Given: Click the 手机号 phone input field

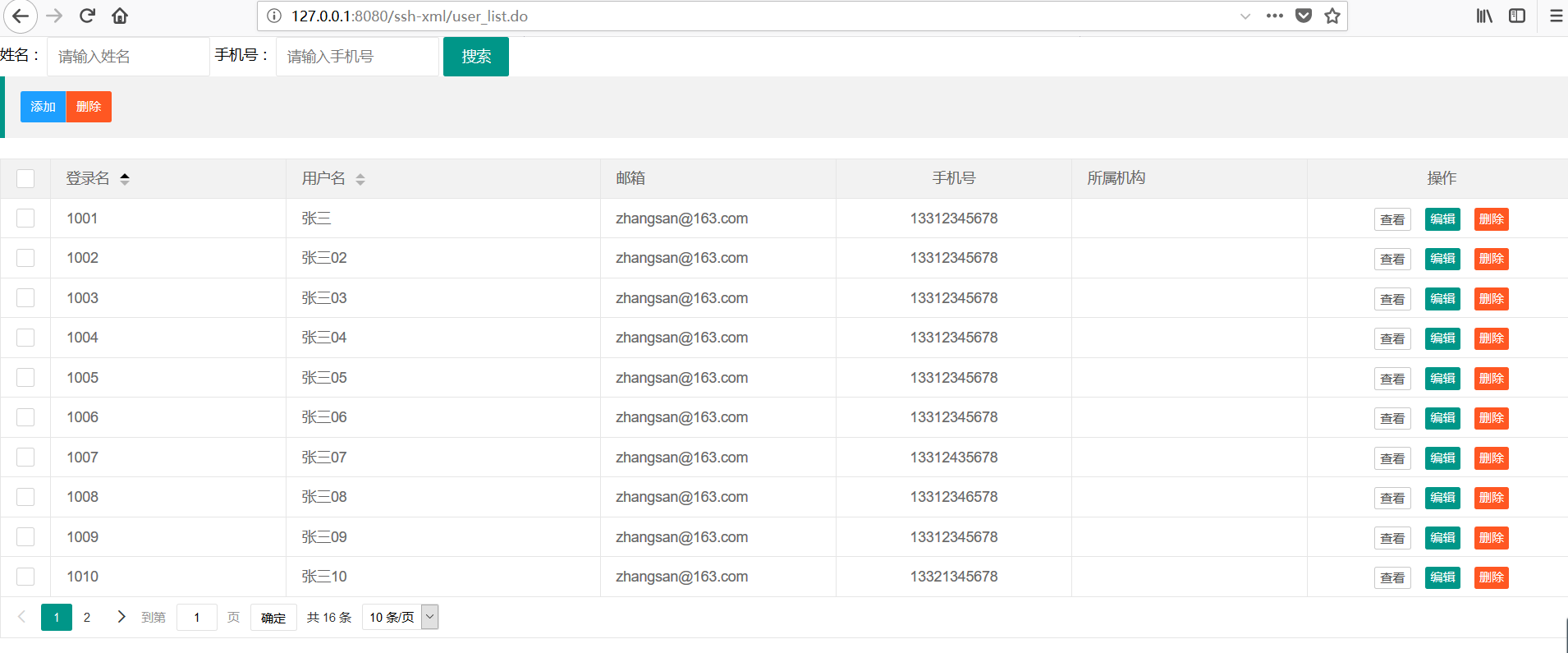Looking at the screenshot, I should tap(357, 57).
